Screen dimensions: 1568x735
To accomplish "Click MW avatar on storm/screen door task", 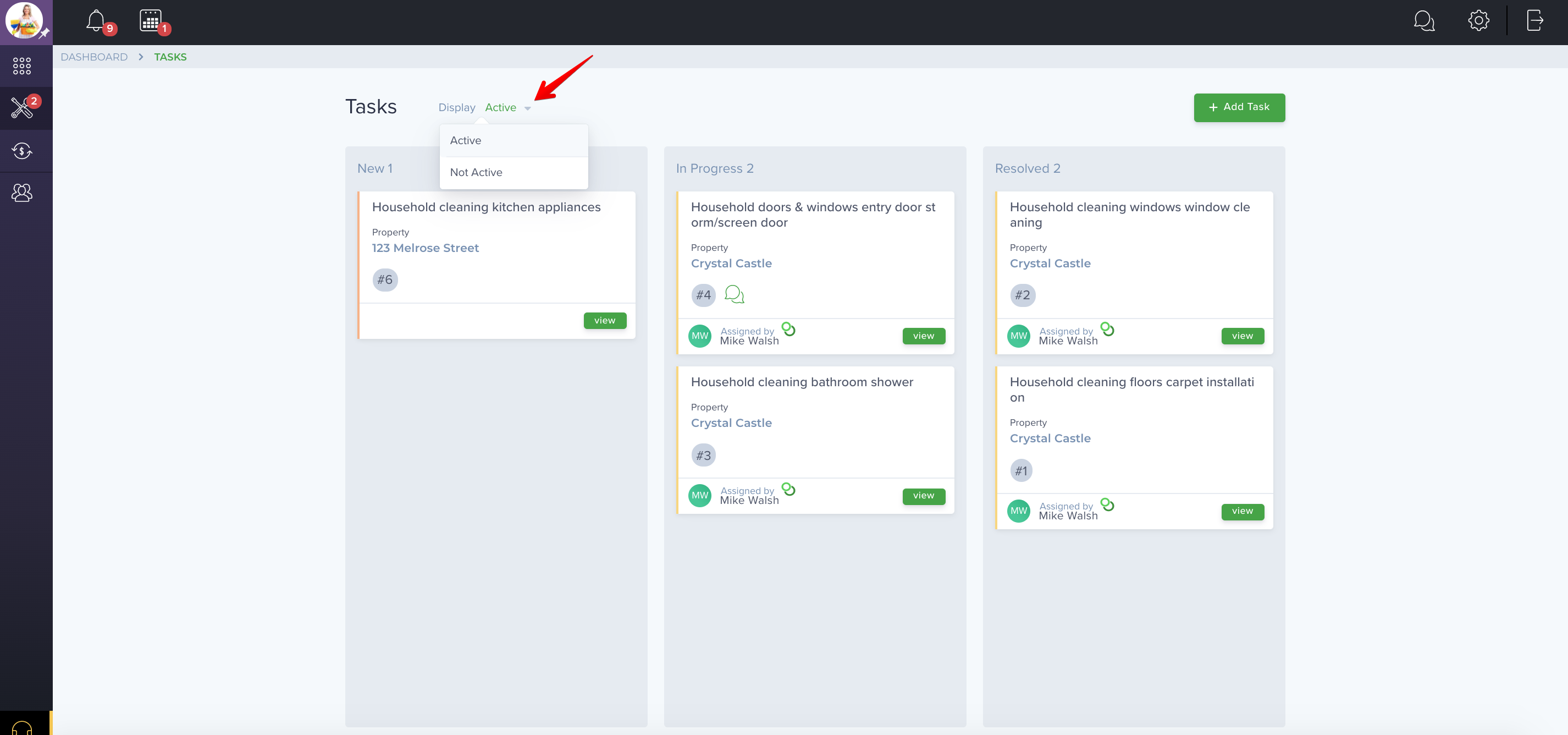I will pos(700,336).
